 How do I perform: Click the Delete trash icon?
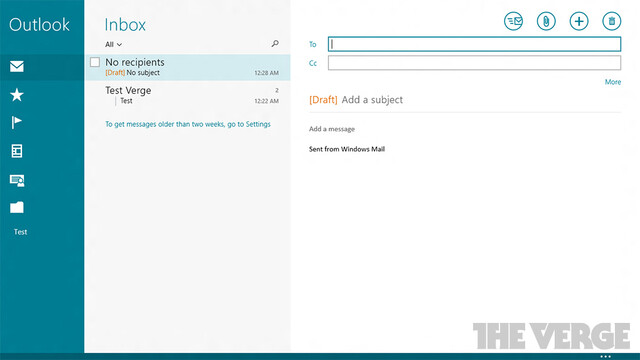[x=611, y=21]
